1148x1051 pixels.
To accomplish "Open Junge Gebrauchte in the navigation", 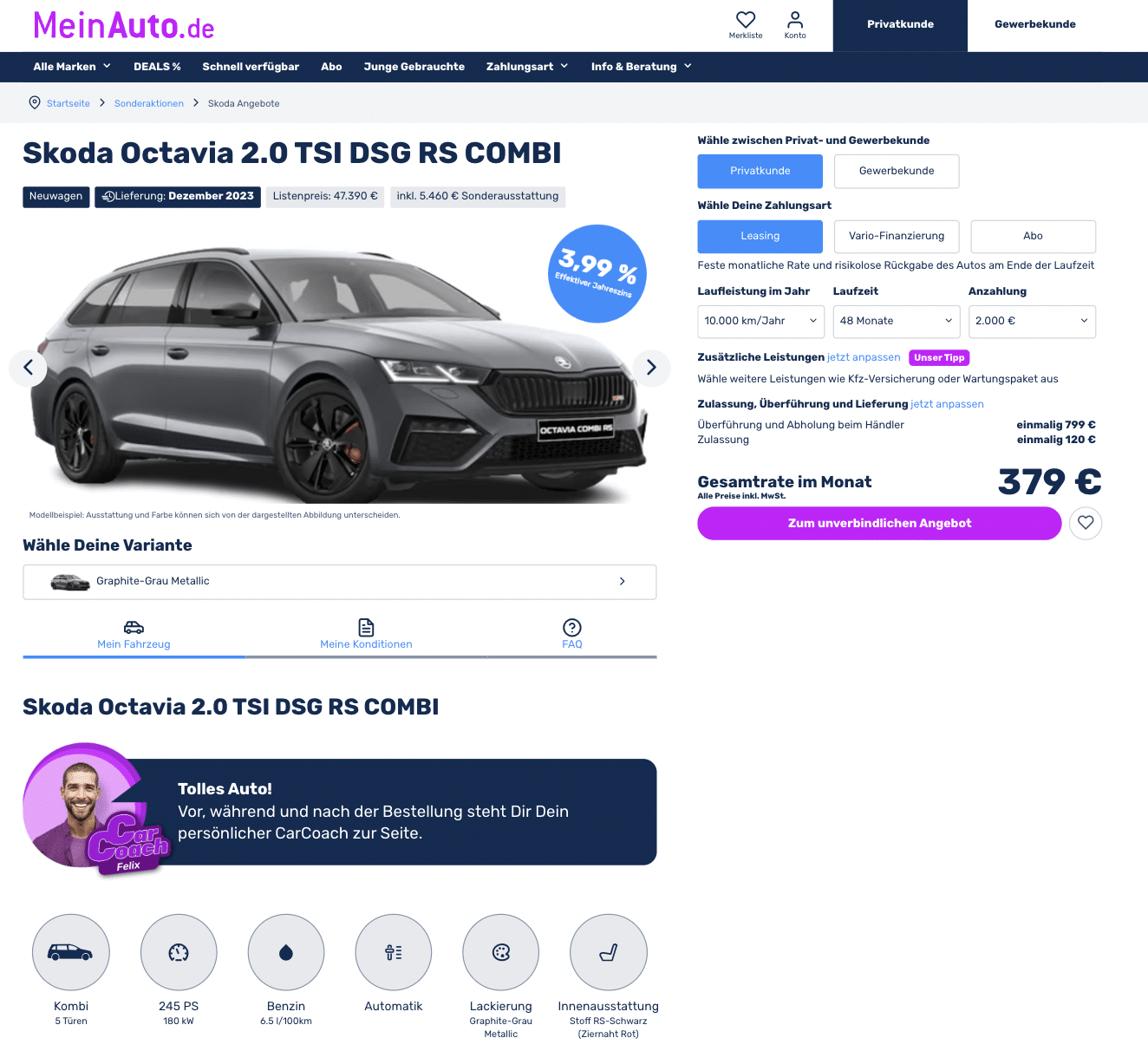I will [414, 67].
